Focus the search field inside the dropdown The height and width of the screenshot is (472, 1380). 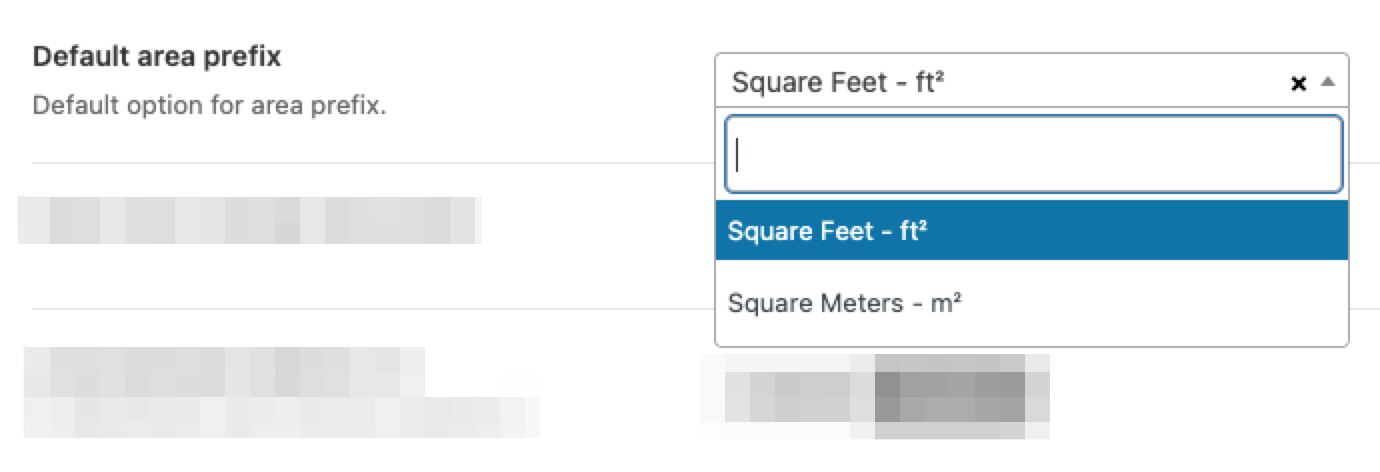[x=1033, y=155]
